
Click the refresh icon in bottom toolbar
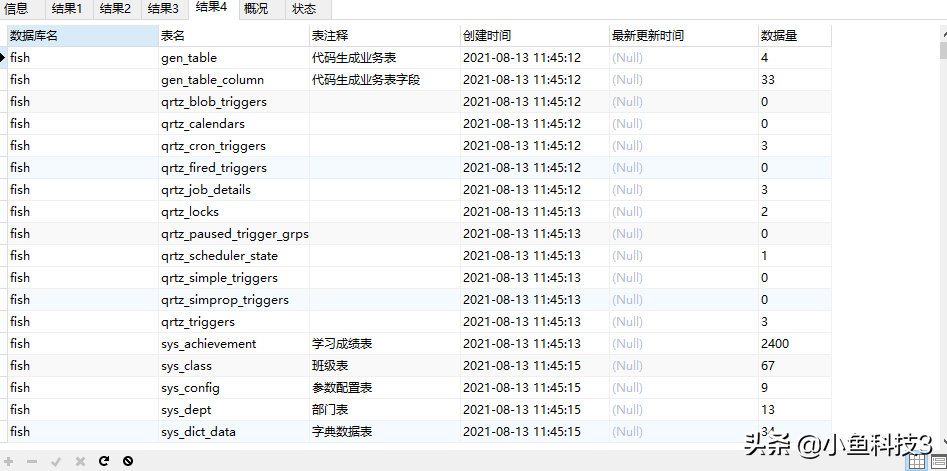point(104,461)
